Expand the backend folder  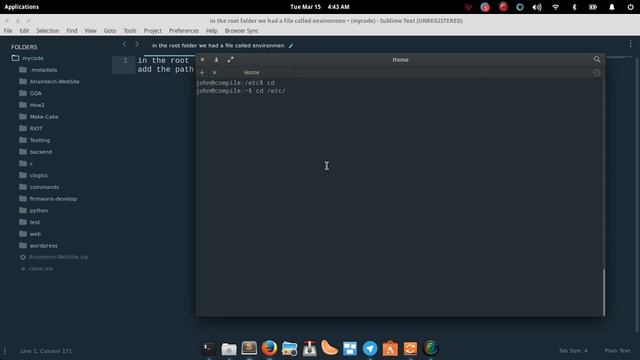(40, 152)
